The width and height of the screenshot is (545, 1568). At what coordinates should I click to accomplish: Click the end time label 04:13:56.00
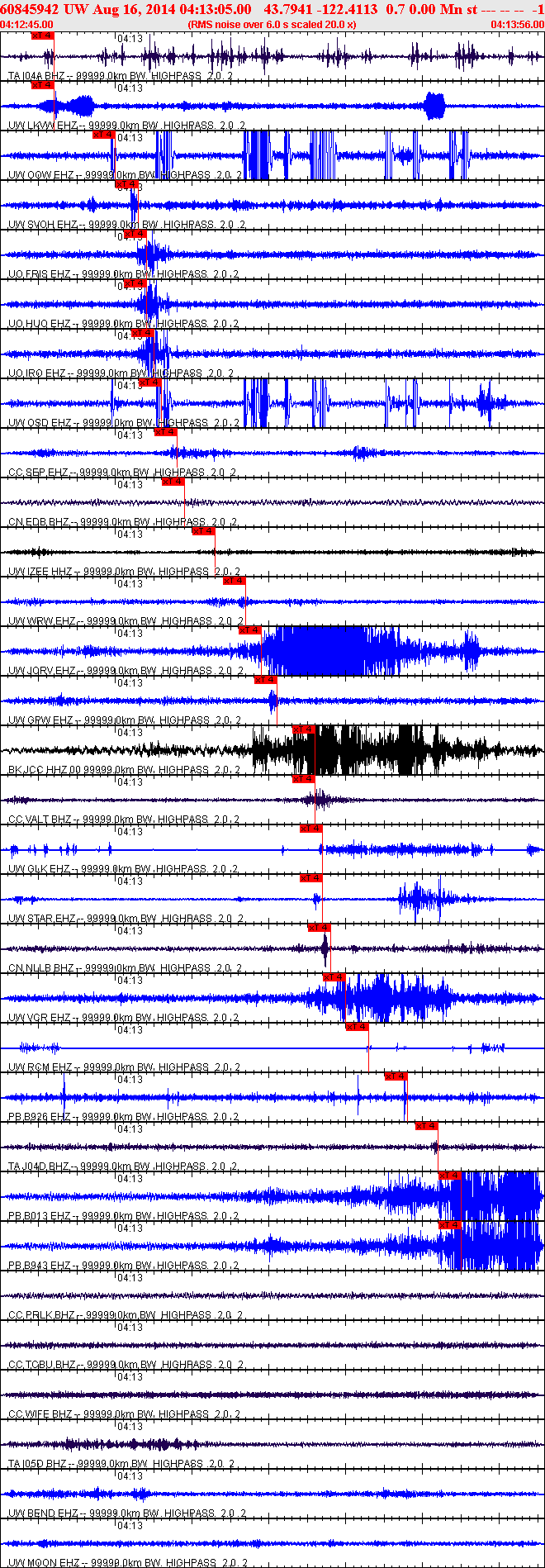pyautogui.click(x=518, y=25)
